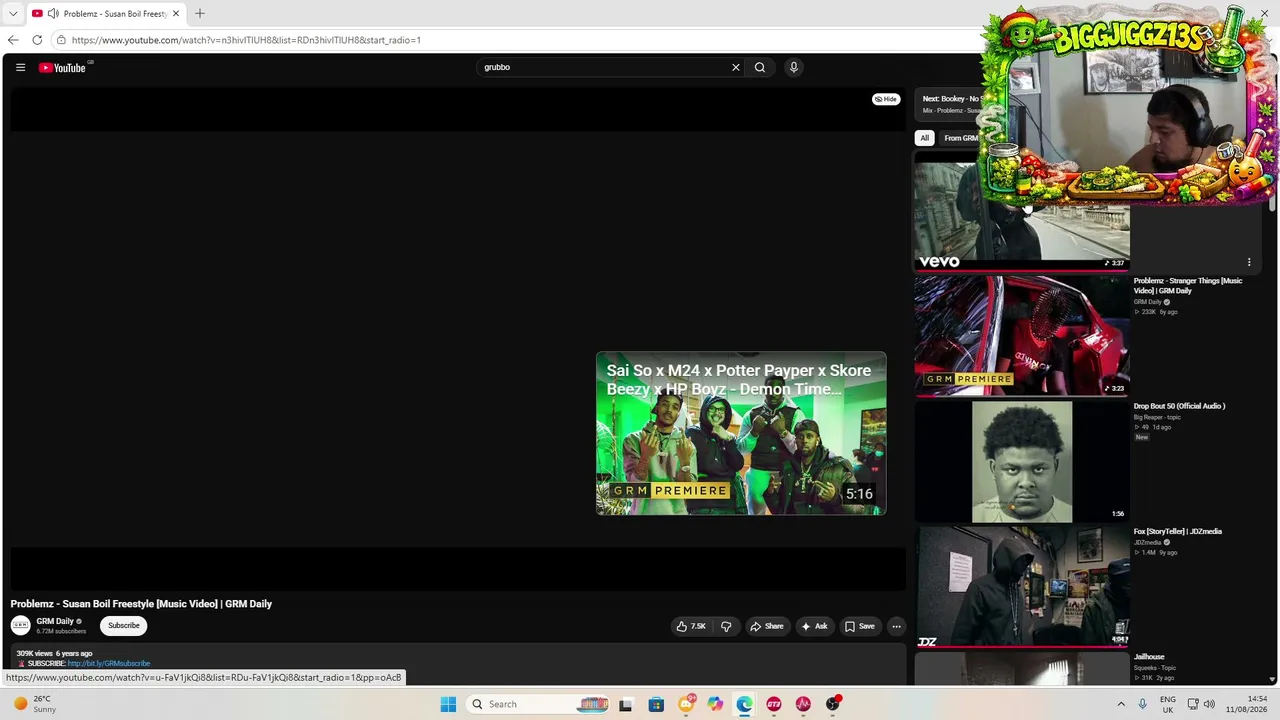
Task: Select the 'From GRM' filter chip
Action: click(960, 138)
